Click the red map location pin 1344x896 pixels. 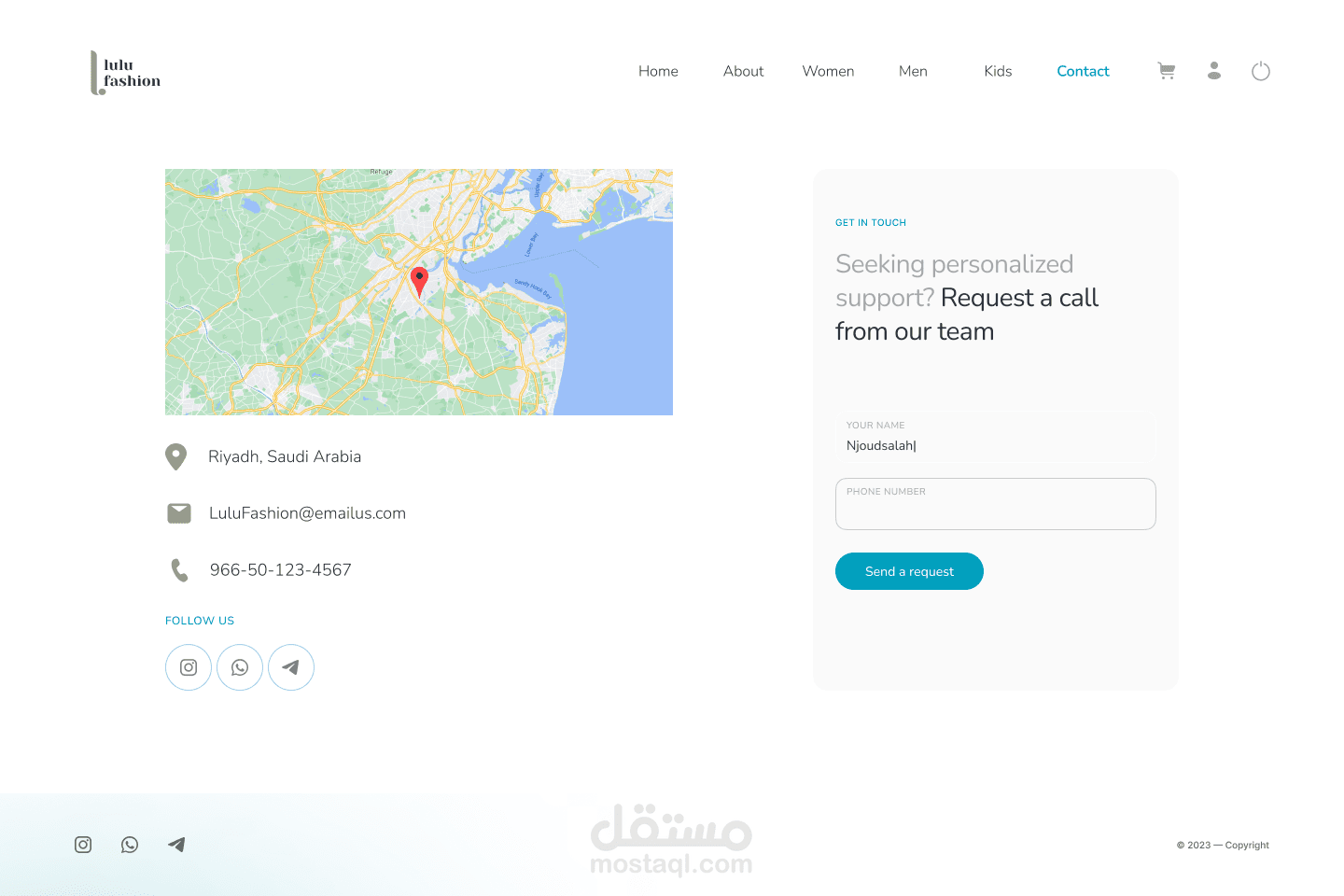pos(420,282)
